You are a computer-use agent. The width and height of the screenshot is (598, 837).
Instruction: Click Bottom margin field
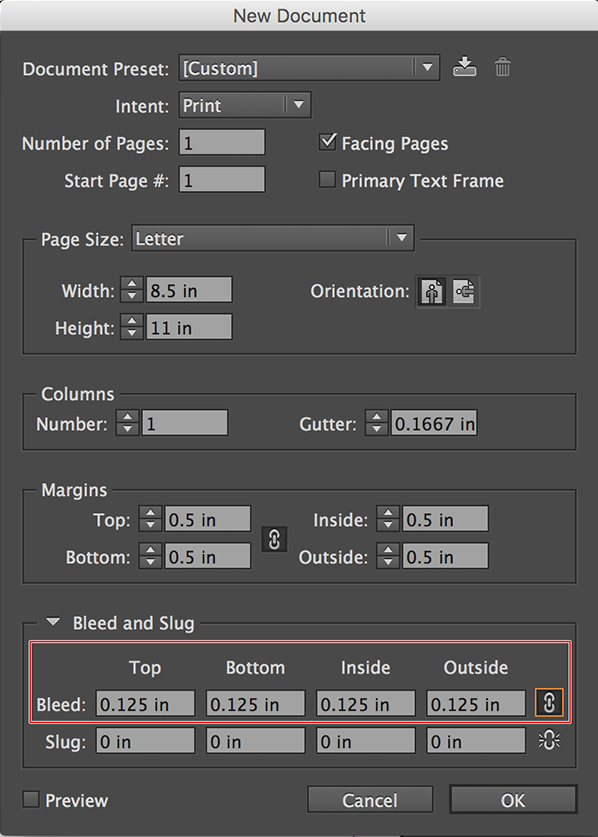(x=207, y=556)
